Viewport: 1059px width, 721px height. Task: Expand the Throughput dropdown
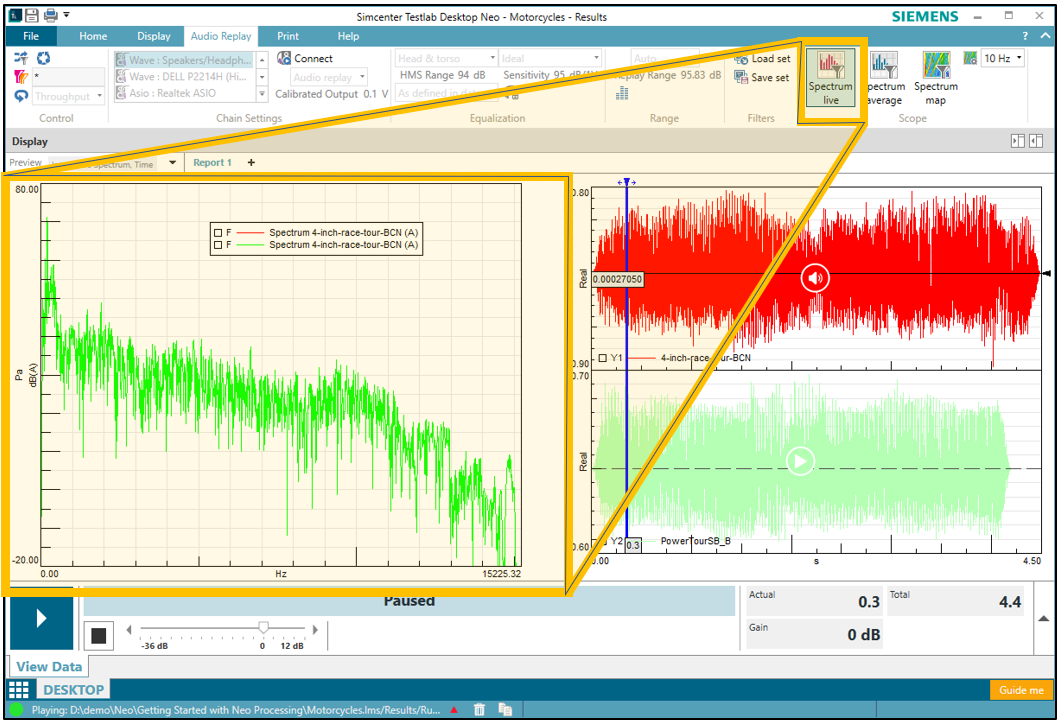[99, 97]
